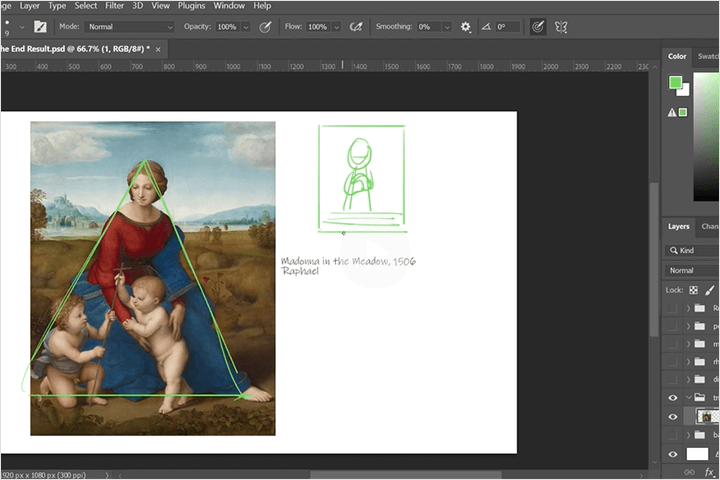
Task: Close the End Result.psd document tab
Action: (x=158, y=49)
